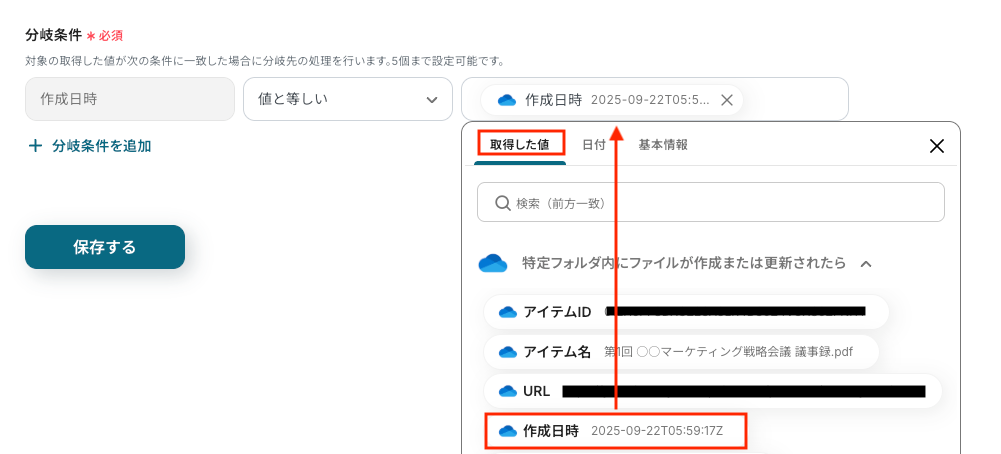The width and height of the screenshot is (1001, 454).
Task: Click cloud icon in the 作成日時 list row
Action: [x=508, y=431]
